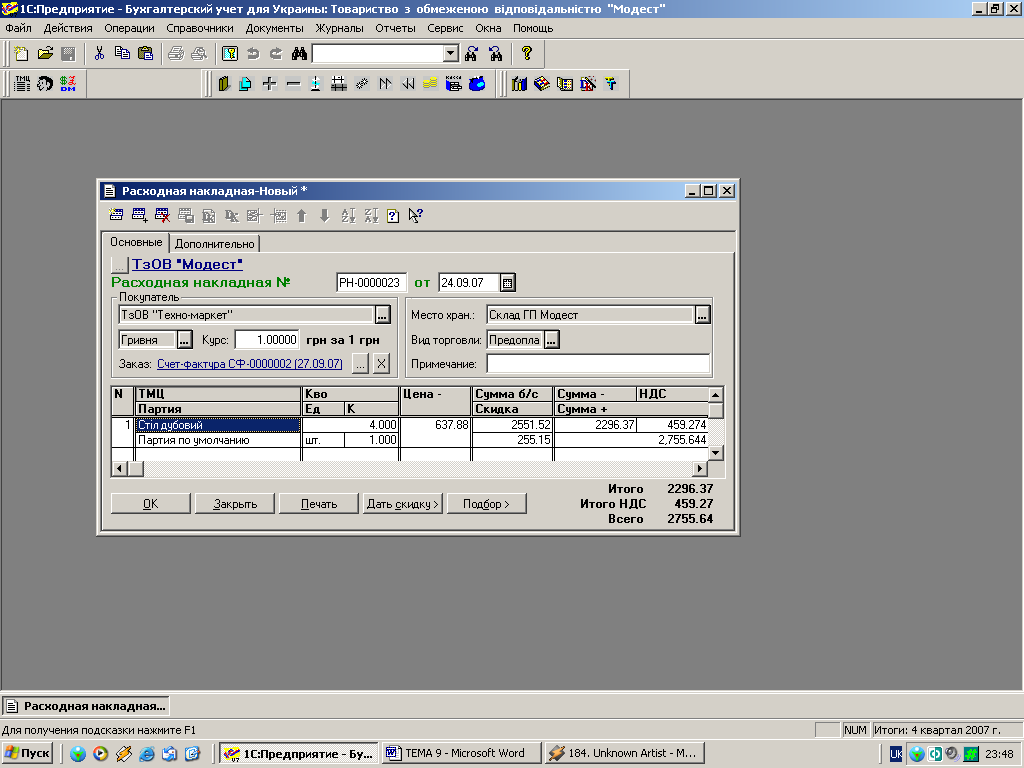Click New row icon in document toolbar

coord(116,216)
